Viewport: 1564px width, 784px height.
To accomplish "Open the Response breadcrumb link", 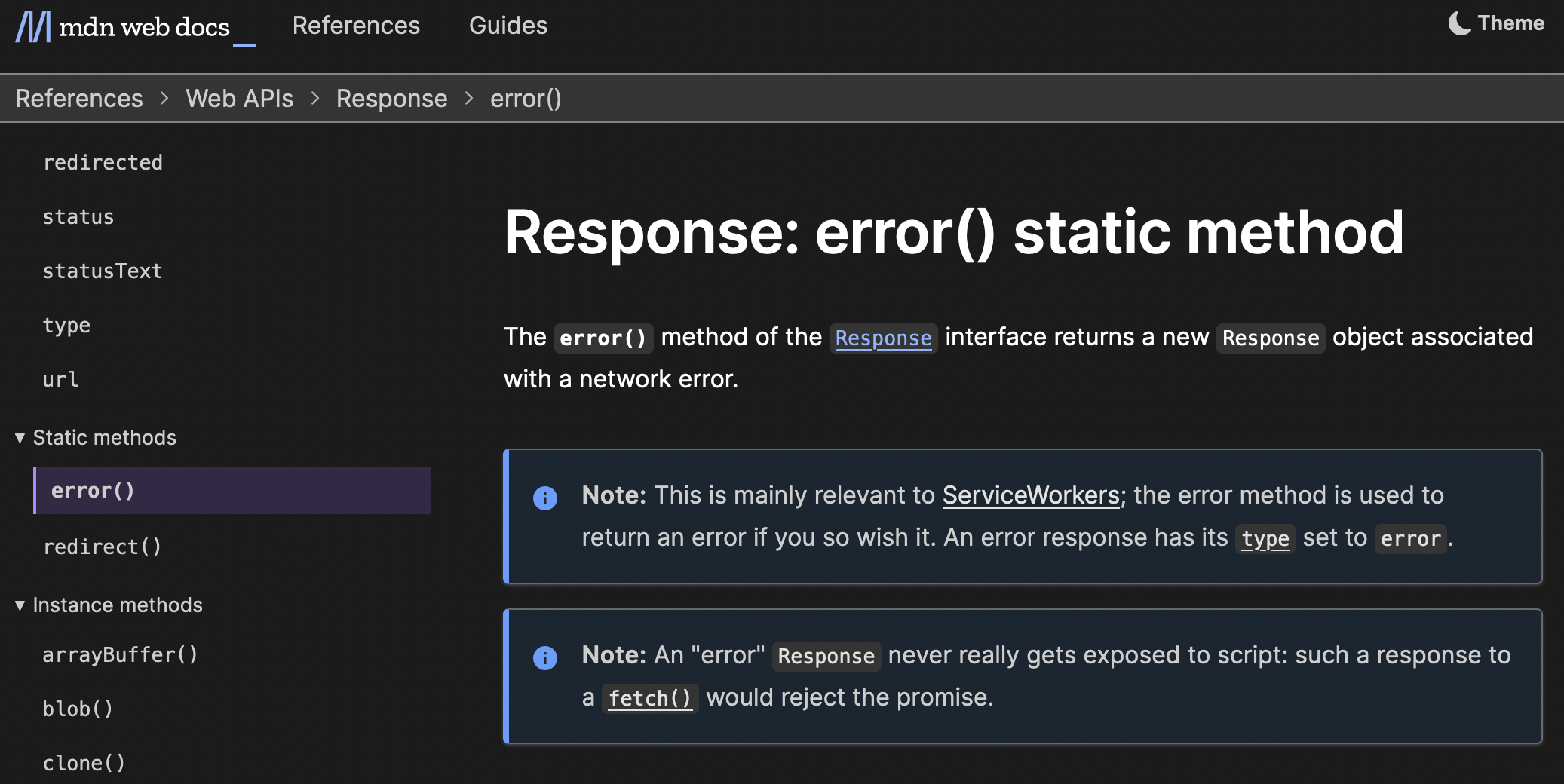I will (x=391, y=98).
